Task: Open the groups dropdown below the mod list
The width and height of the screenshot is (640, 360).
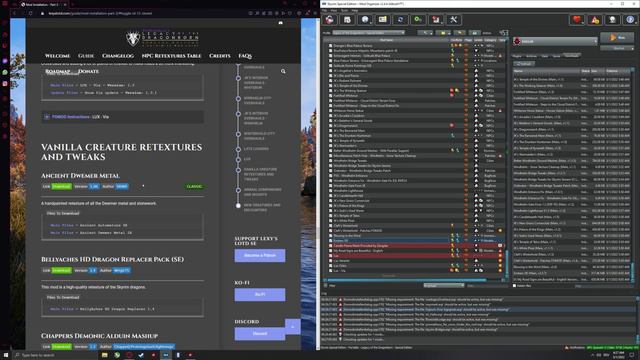Action: pyautogui.click(x=444, y=286)
